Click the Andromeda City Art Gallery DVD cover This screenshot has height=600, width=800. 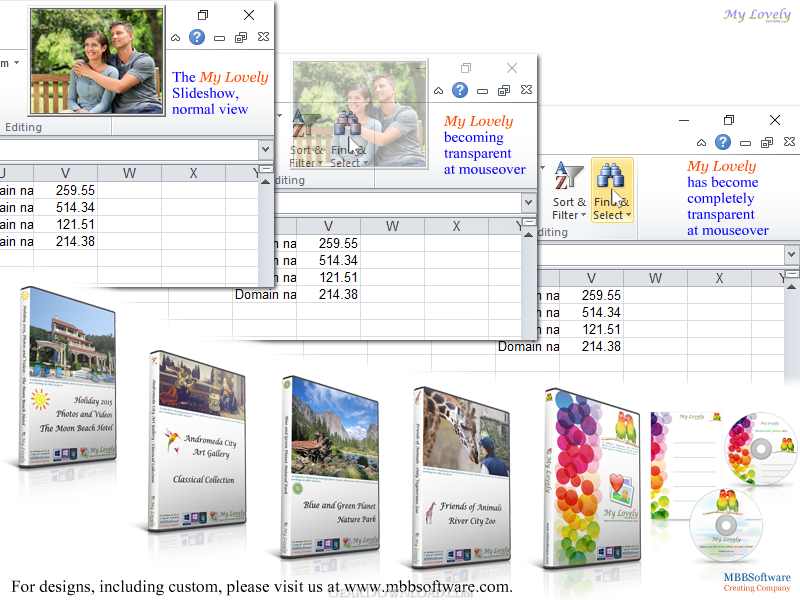pos(198,441)
